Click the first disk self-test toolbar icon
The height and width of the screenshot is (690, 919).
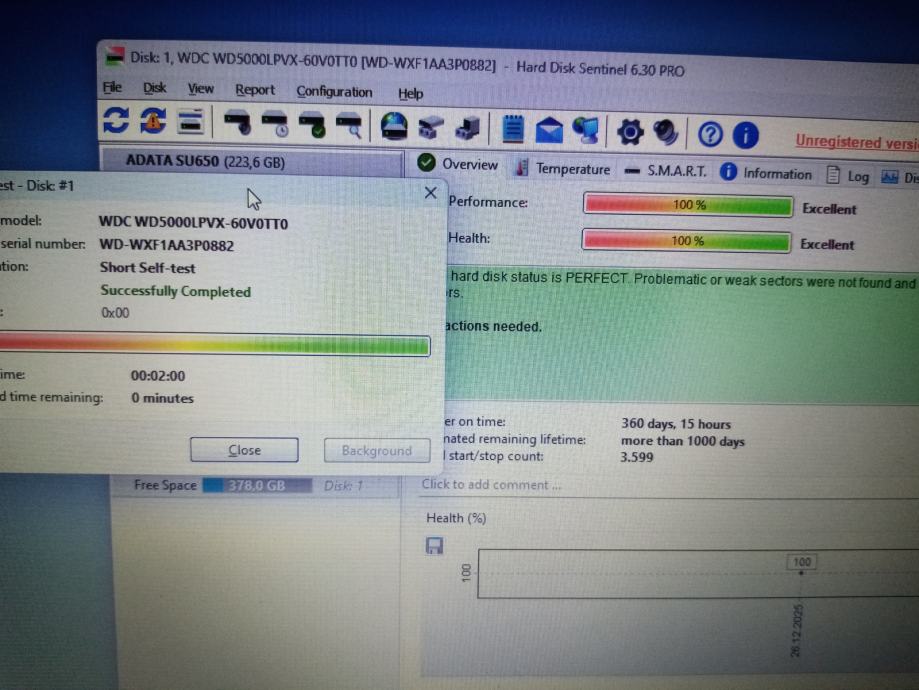pos(237,123)
